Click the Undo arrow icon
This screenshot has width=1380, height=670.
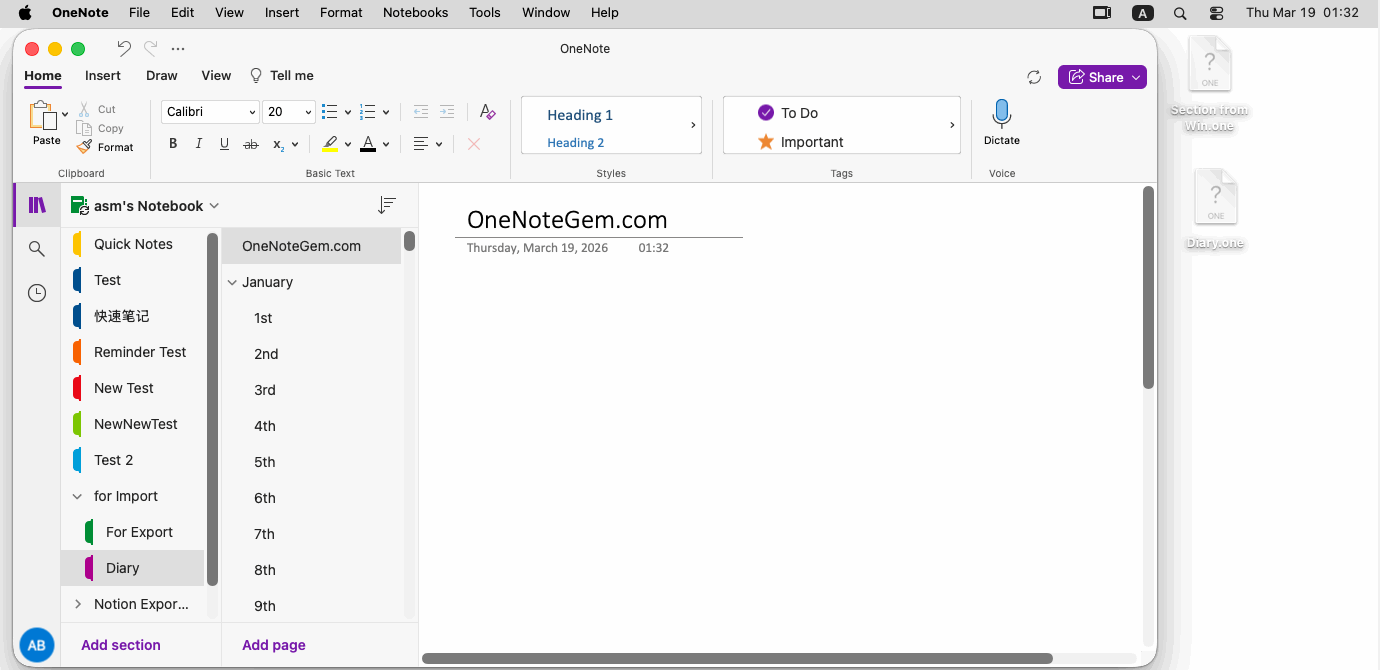click(124, 48)
